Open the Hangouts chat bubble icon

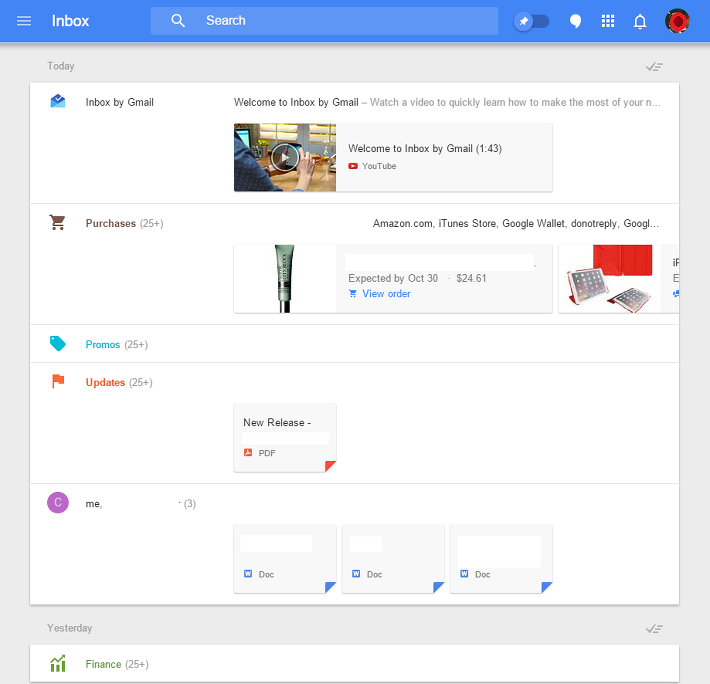576,21
